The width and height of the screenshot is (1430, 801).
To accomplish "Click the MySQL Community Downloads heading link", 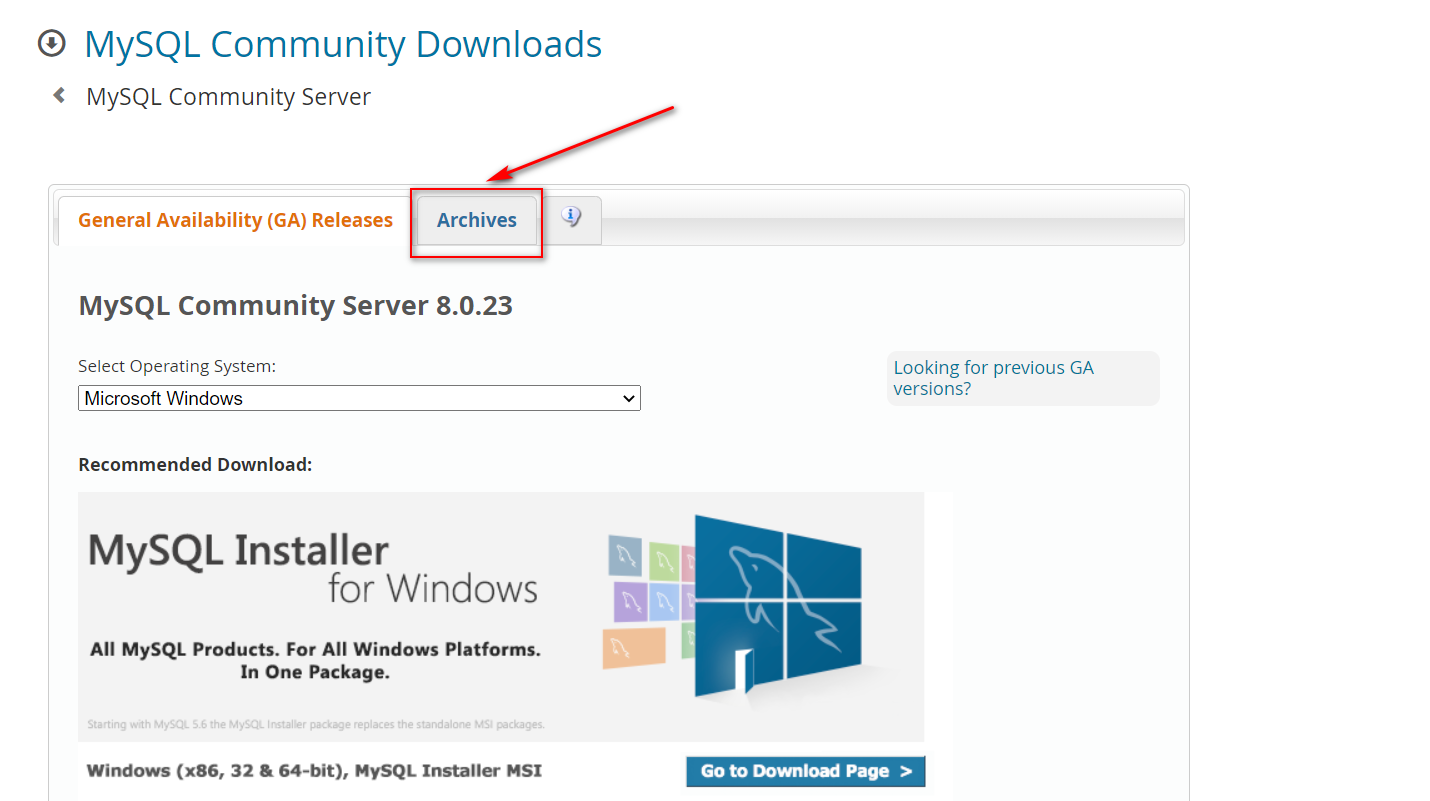I will click(343, 44).
